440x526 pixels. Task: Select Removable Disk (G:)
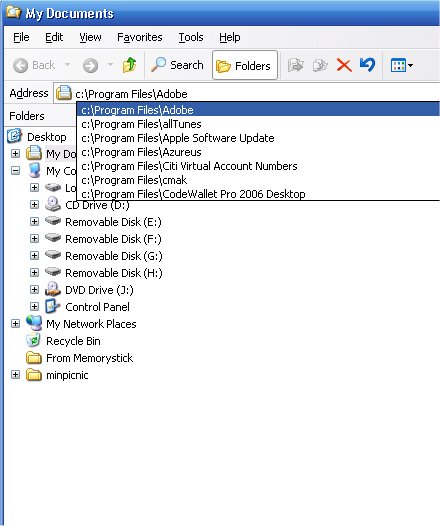coord(114,256)
